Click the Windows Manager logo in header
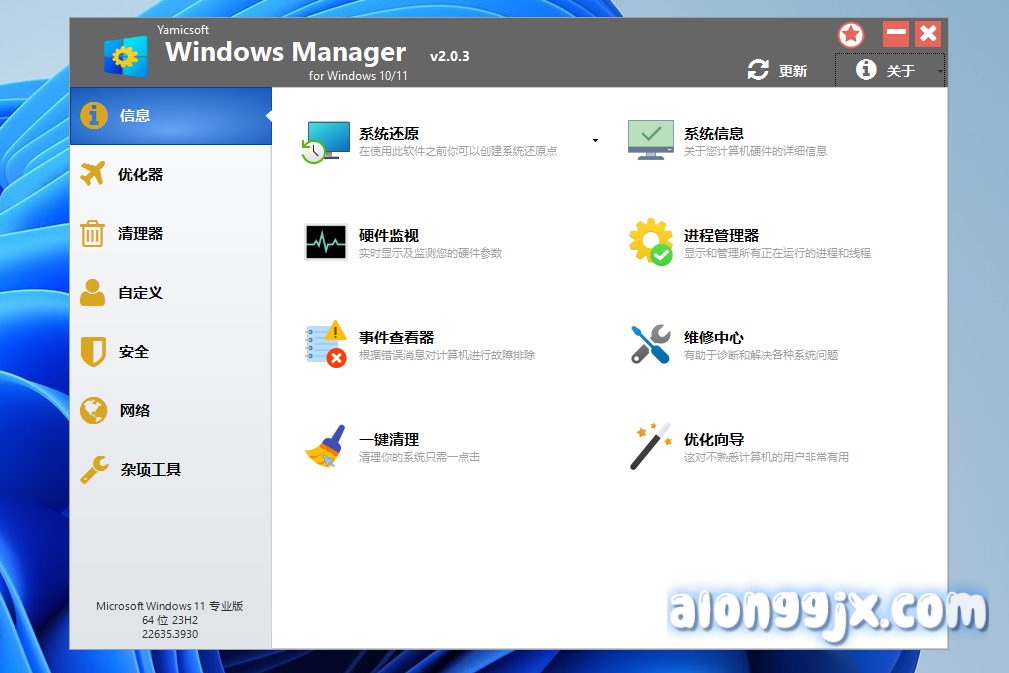Image resolution: width=1009 pixels, height=673 pixels. point(126,56)
